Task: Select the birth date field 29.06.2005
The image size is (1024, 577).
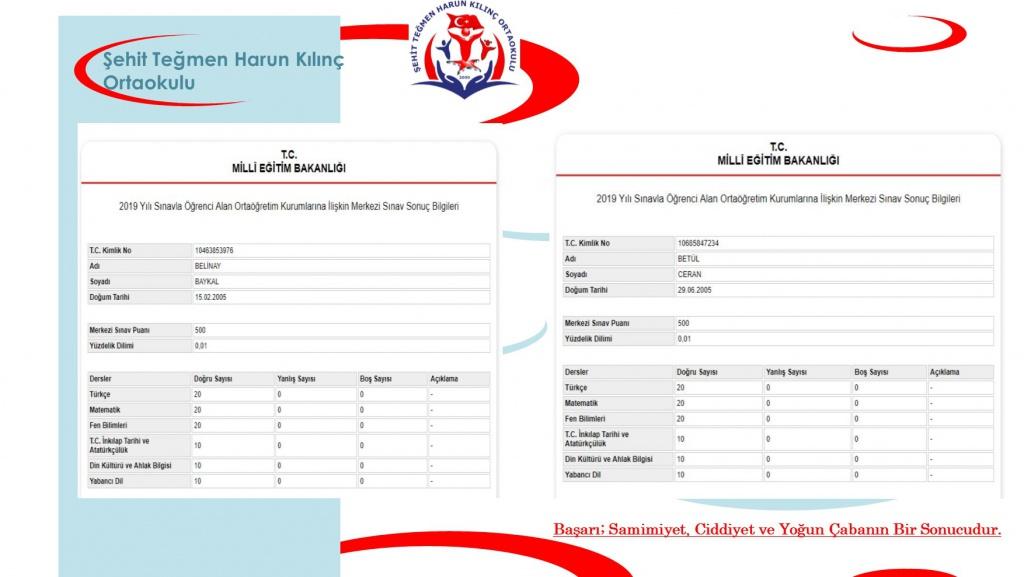Action: click(833, 290)
